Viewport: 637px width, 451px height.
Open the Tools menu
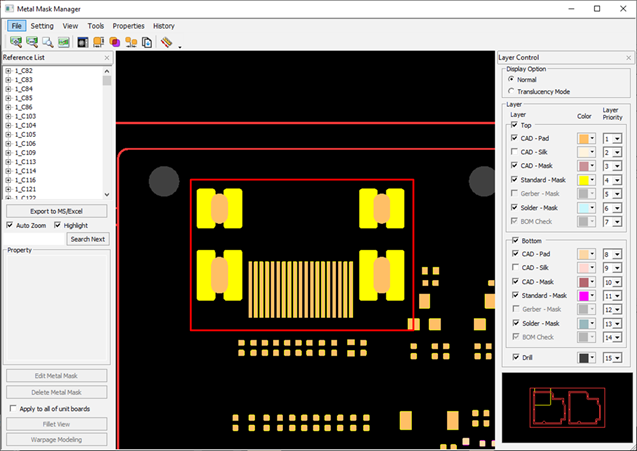(95, 25)
